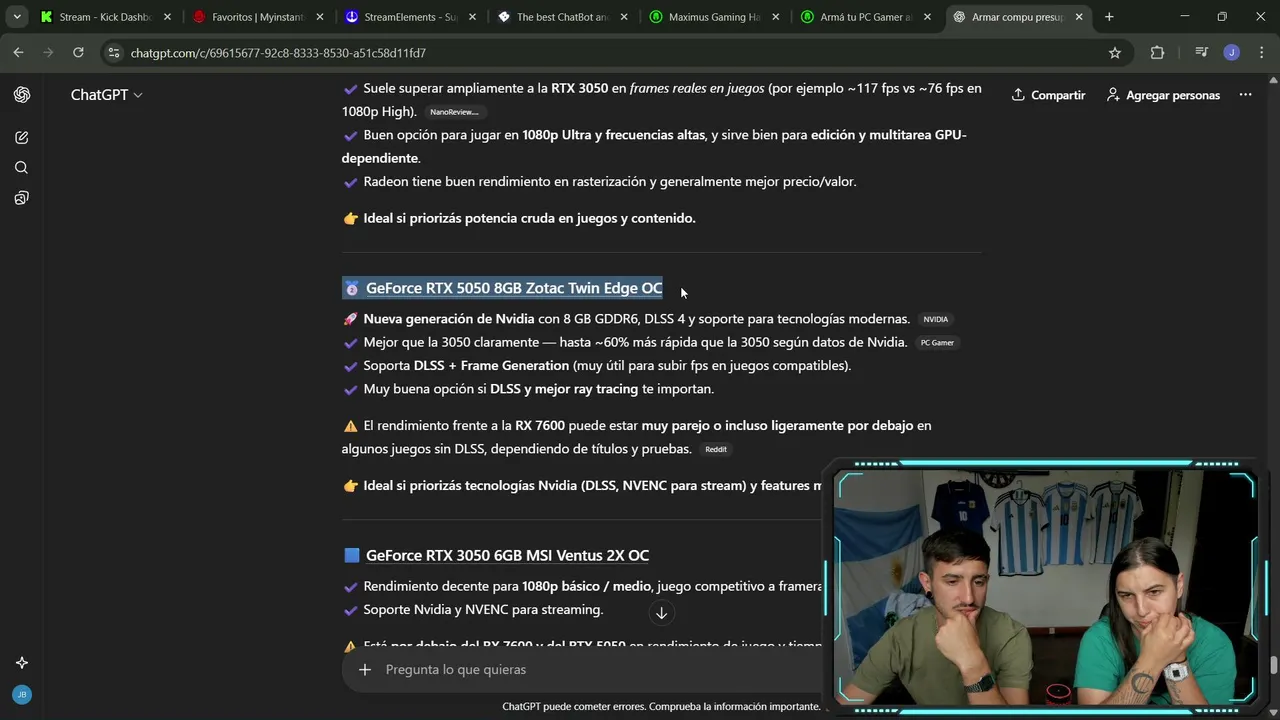The height and width of the screenshot is (720, 1280).
Task: Close the Armar compu presupuesto tab
Action: 1079,17
